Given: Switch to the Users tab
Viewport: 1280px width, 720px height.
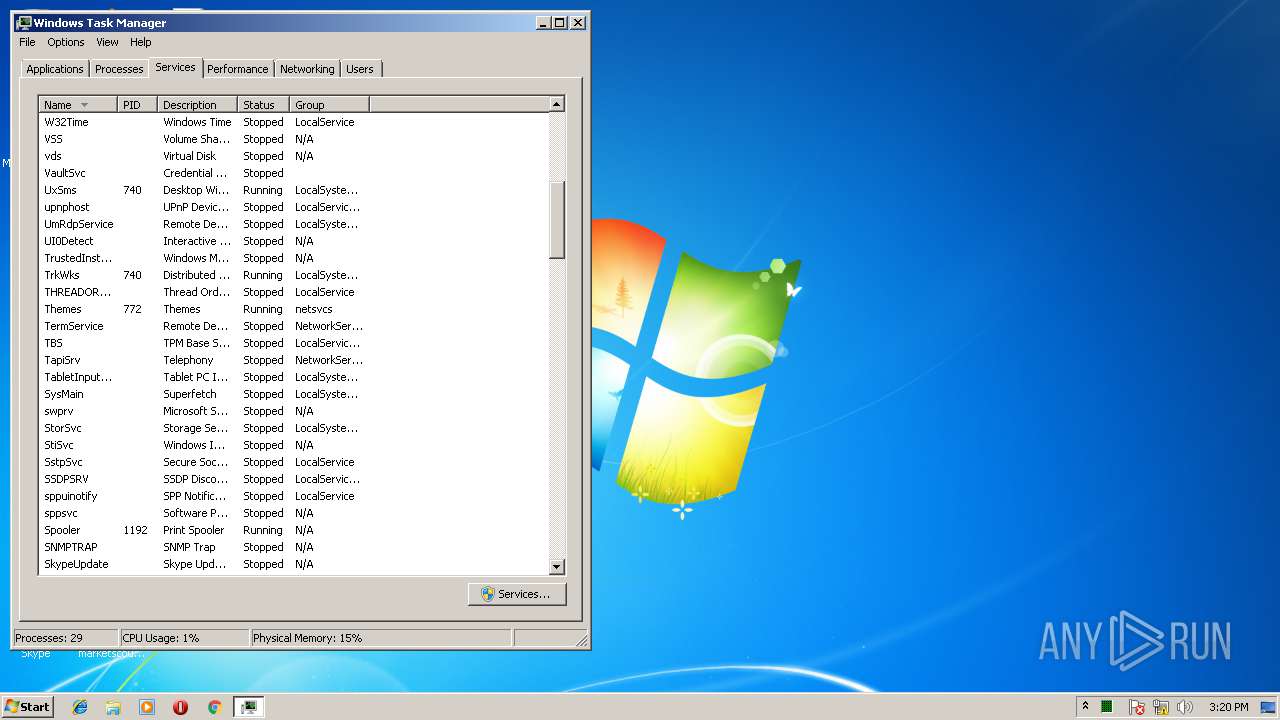Looking at the screenshot, I should [360, 69].
